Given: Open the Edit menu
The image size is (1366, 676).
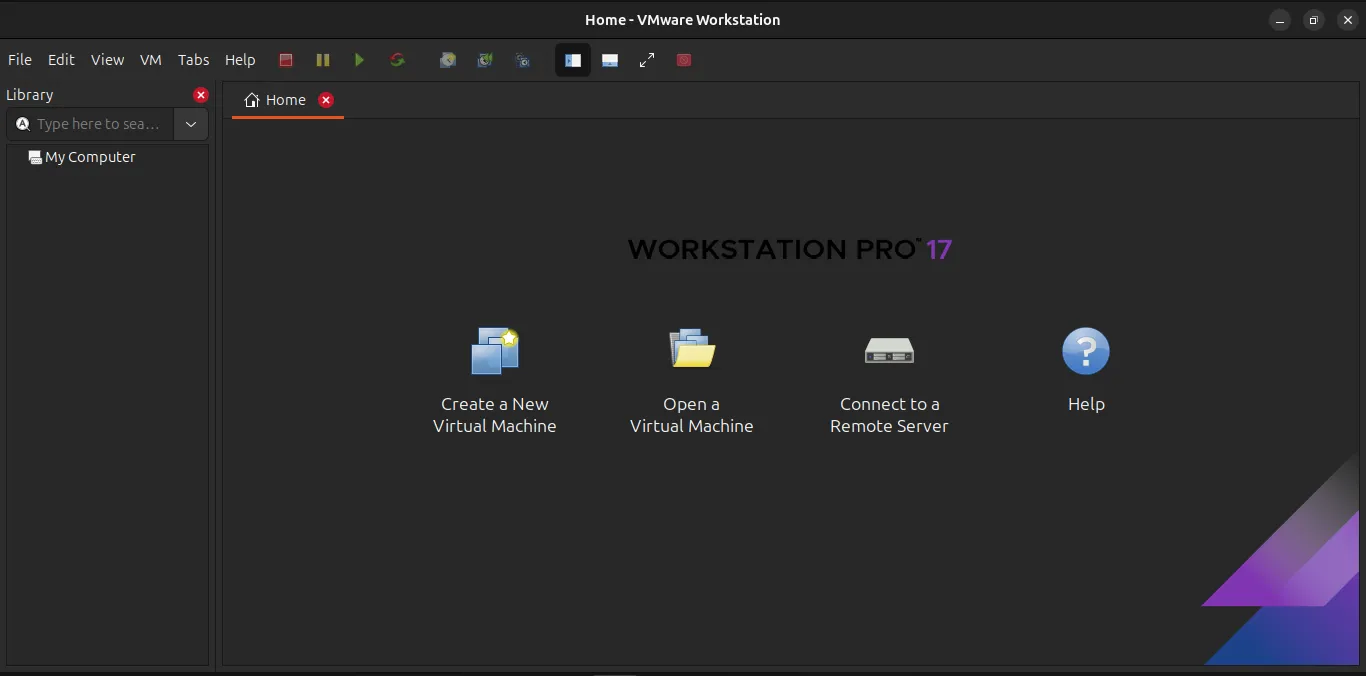Looking at the screenshot, I should coord(61,60).
